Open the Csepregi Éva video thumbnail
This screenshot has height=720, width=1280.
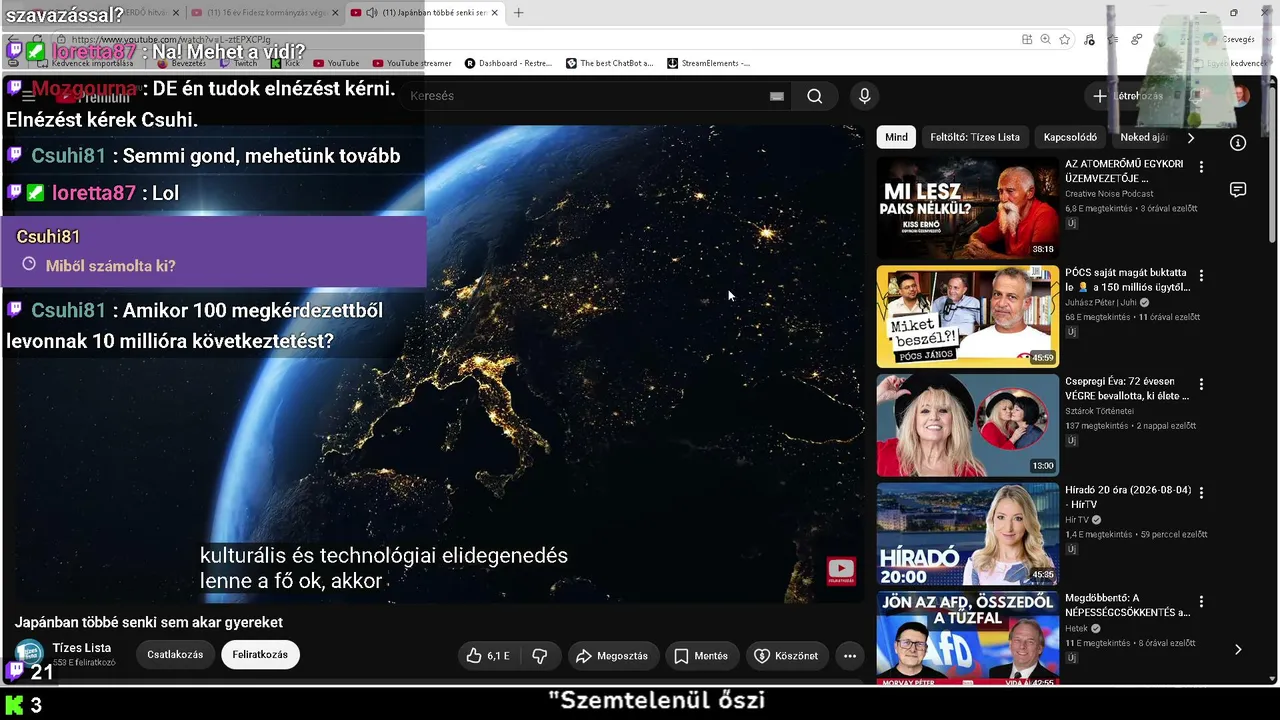(x=967, y=425)
